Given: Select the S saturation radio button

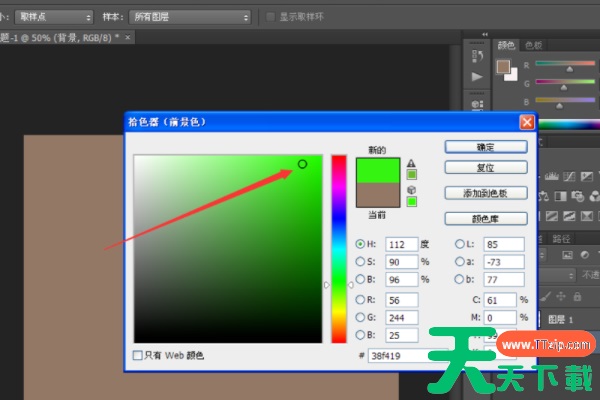Looking at the screenshot, I should 361,261.
